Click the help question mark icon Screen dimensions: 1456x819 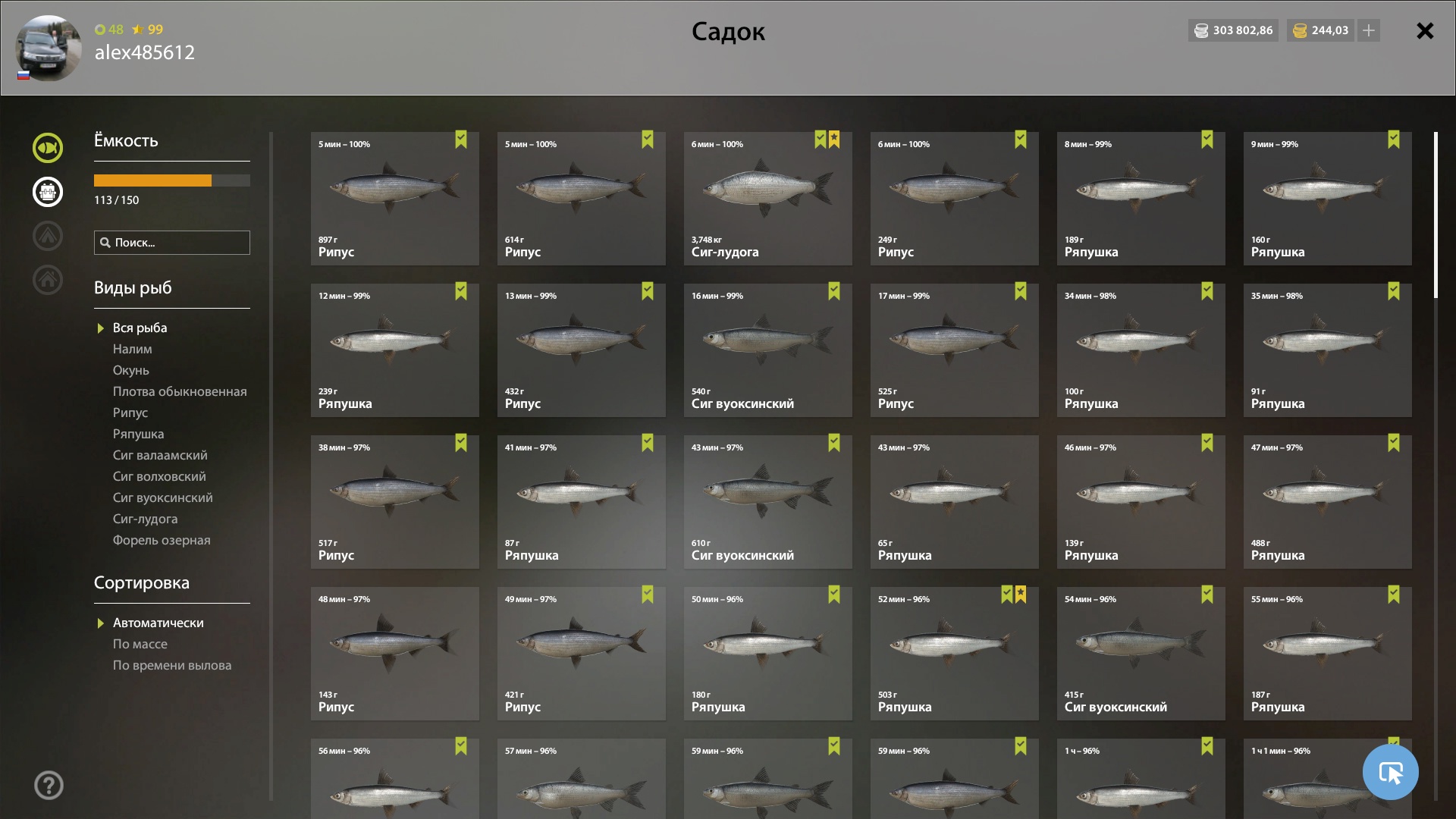pos(49,786)
